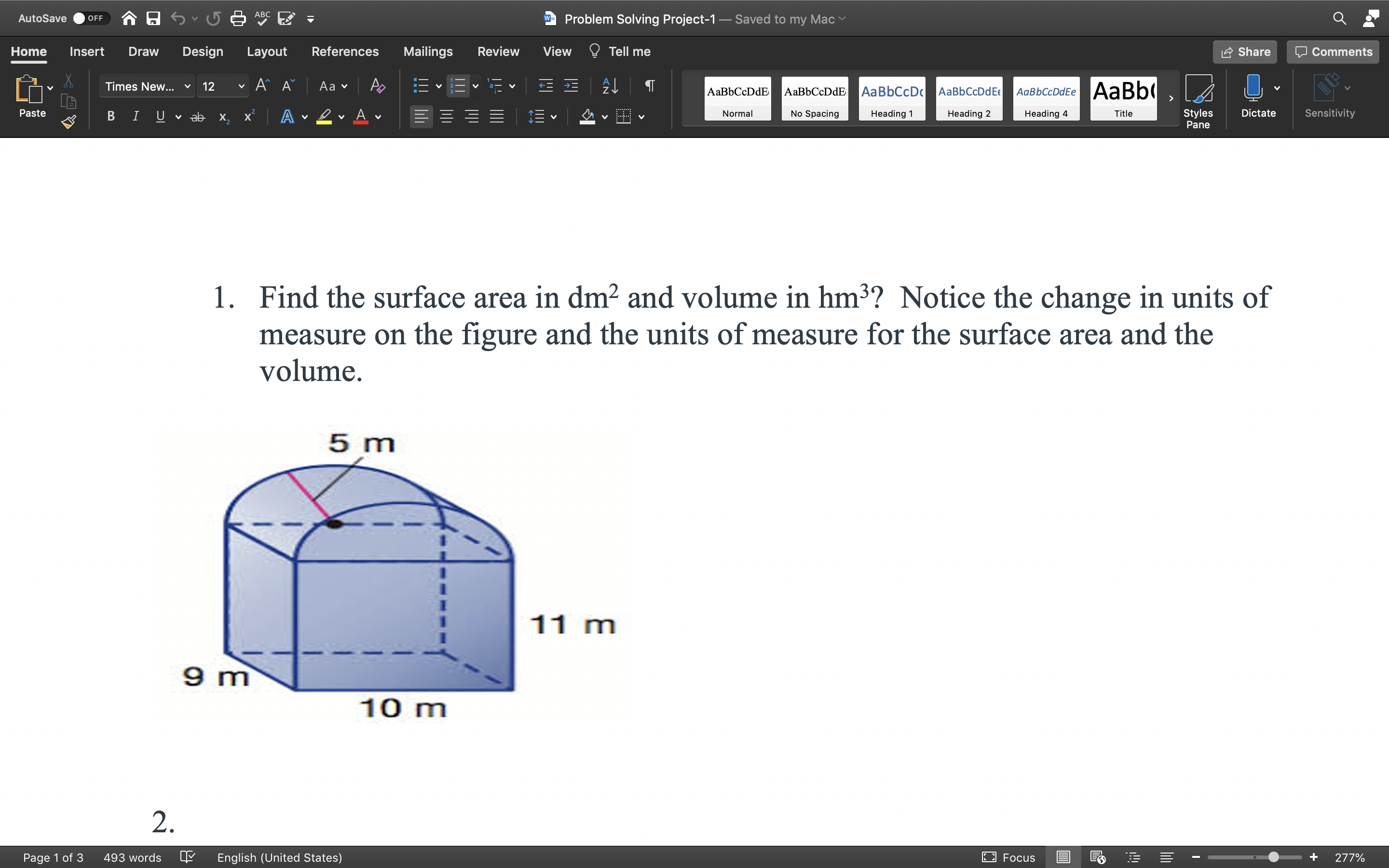Enable Sensitivity settings toggle
This screenshot has height=868, width=1389.
(1329, 97)
